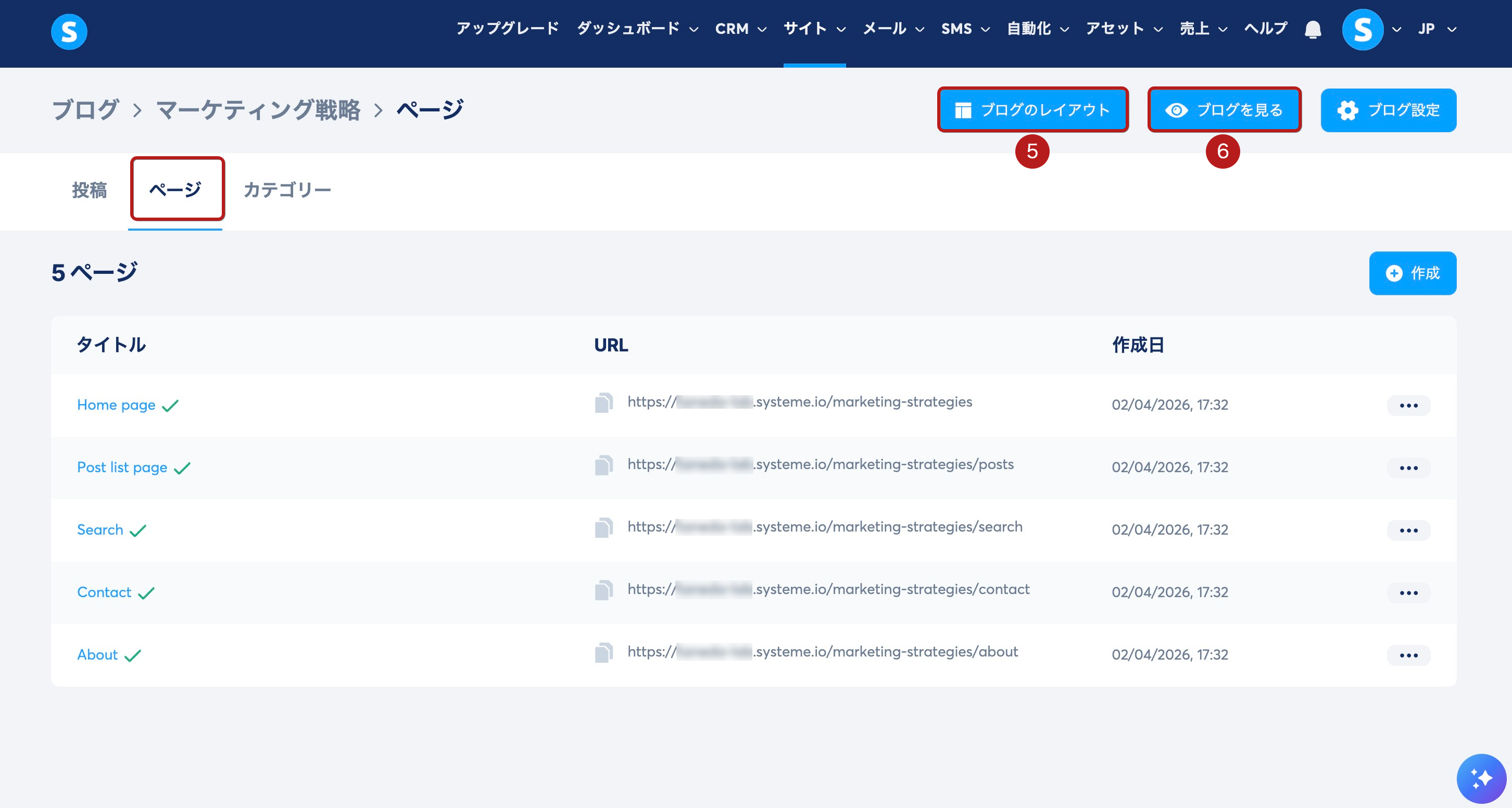Copy the About page URL icon

(603, 653)
